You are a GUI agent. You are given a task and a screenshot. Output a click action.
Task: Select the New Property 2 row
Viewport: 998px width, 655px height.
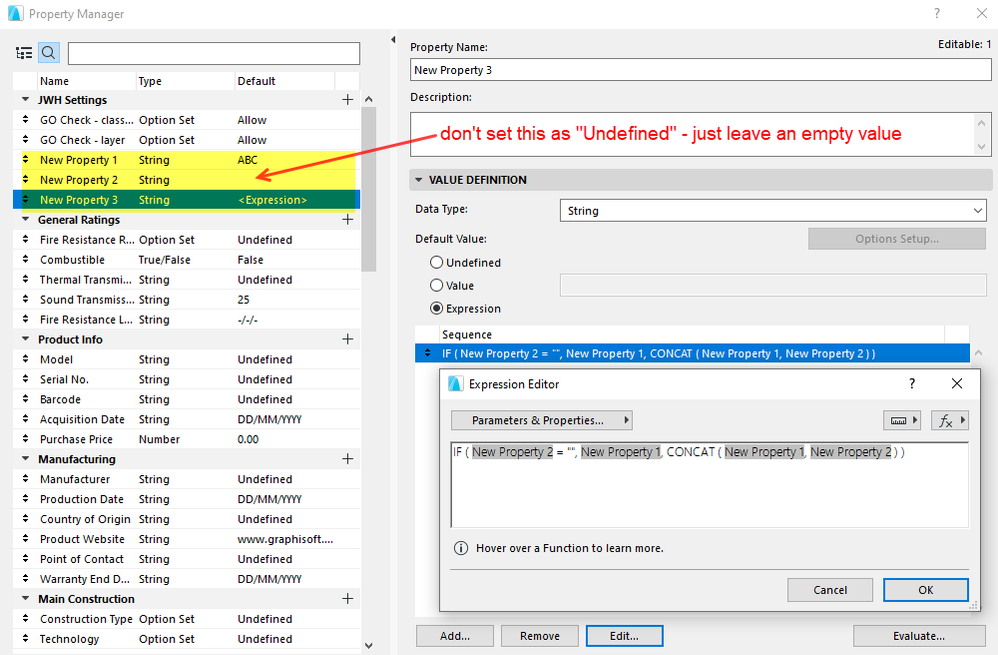(186, 180)
